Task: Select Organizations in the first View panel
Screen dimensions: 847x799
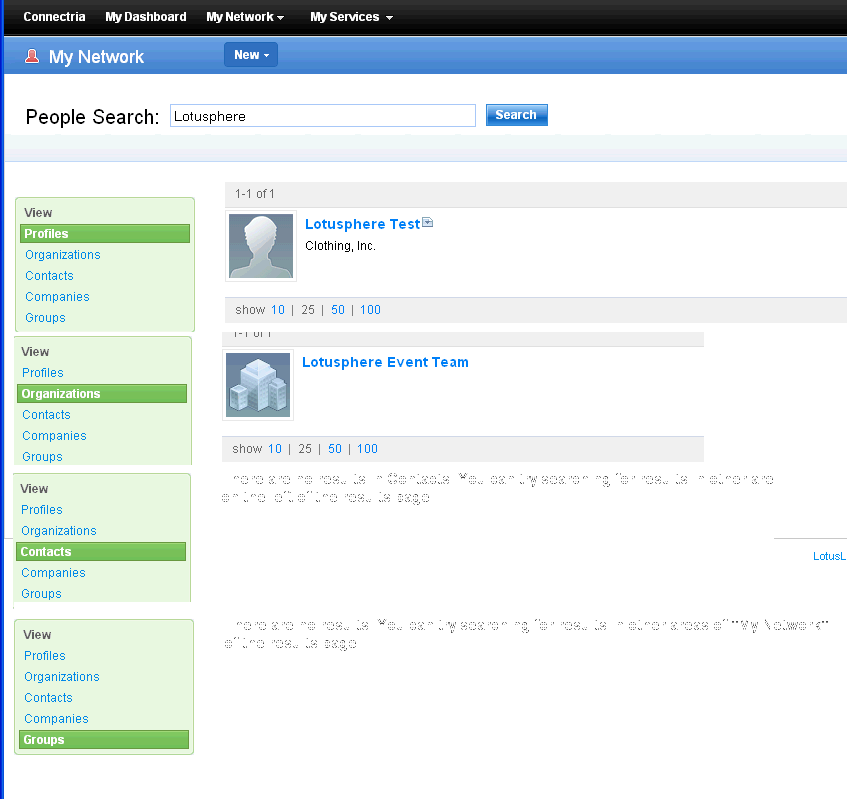Action: click(62, 254)
